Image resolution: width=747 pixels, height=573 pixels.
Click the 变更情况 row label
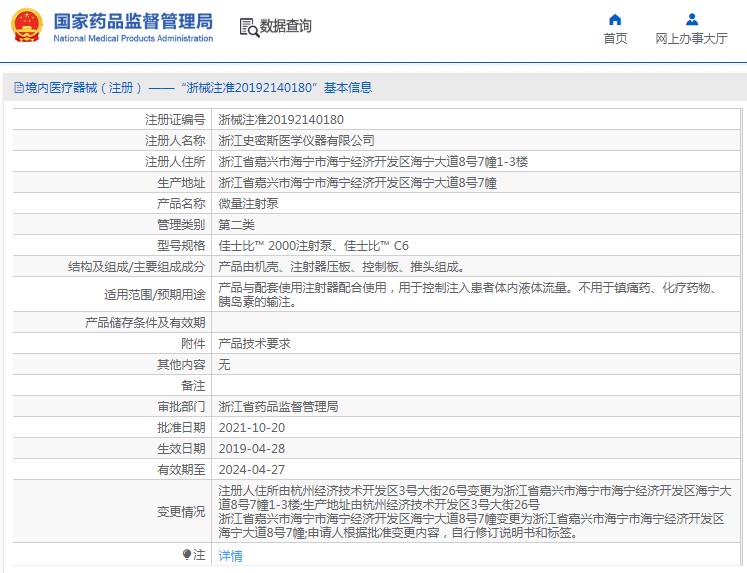(181, 512)
